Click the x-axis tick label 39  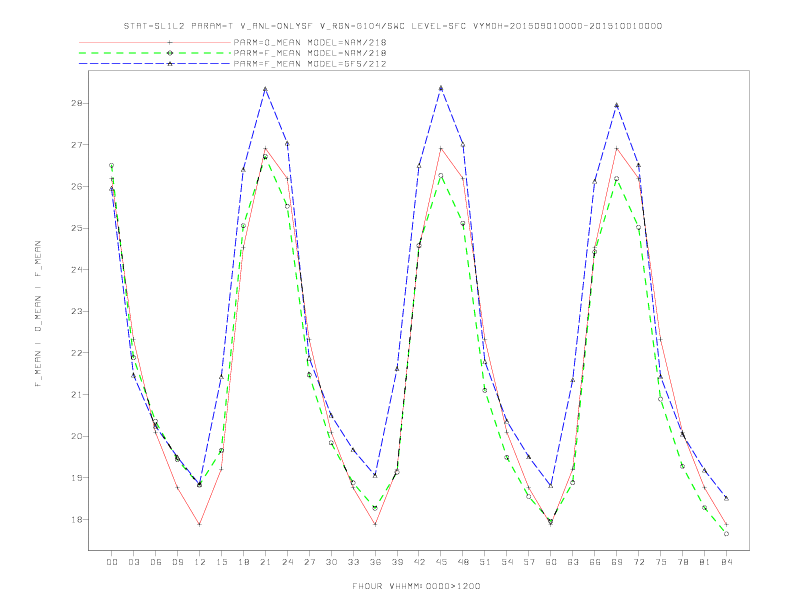(x=397, y=562)
